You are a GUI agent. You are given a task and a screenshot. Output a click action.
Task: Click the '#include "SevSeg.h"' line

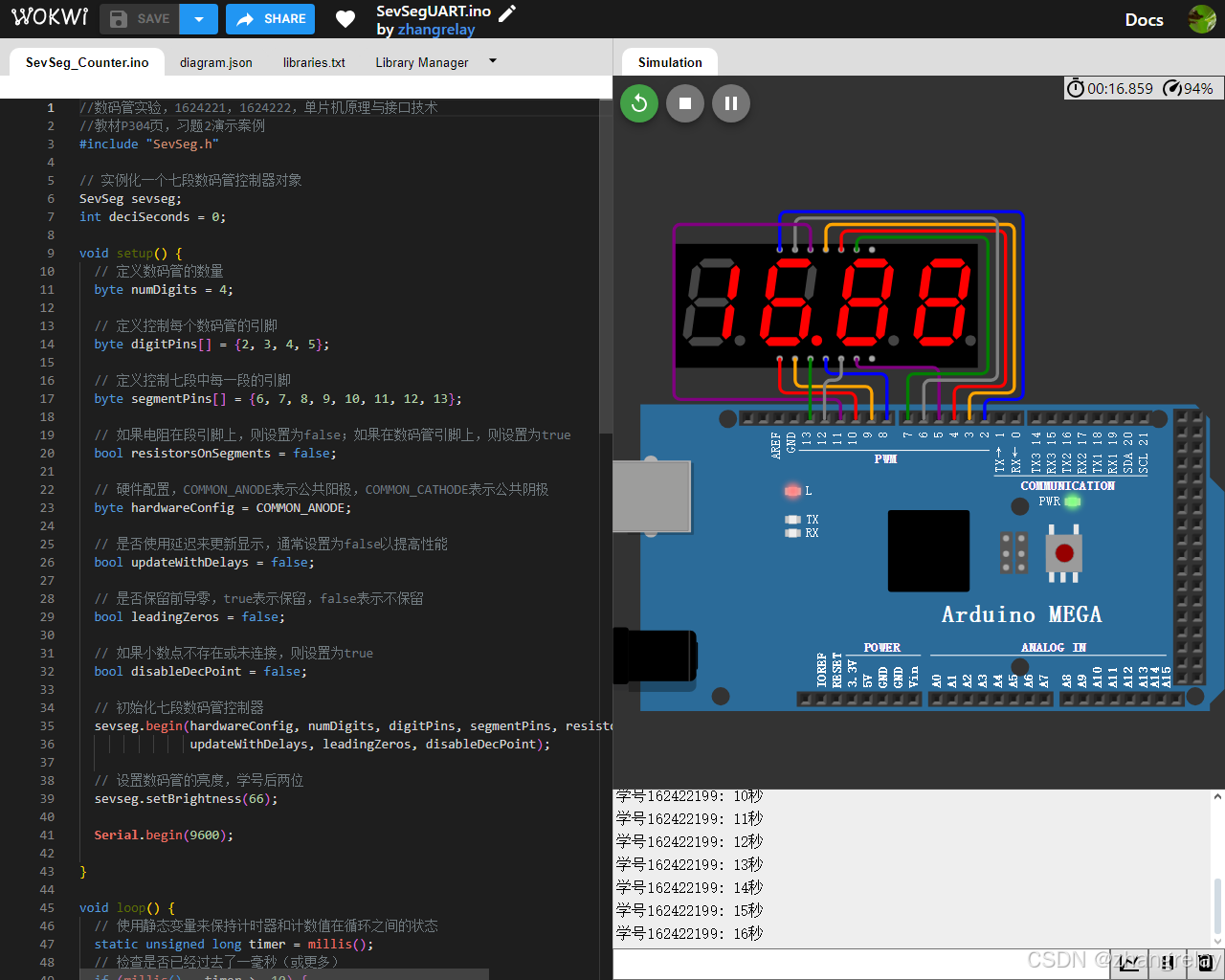tap(149, 145)
